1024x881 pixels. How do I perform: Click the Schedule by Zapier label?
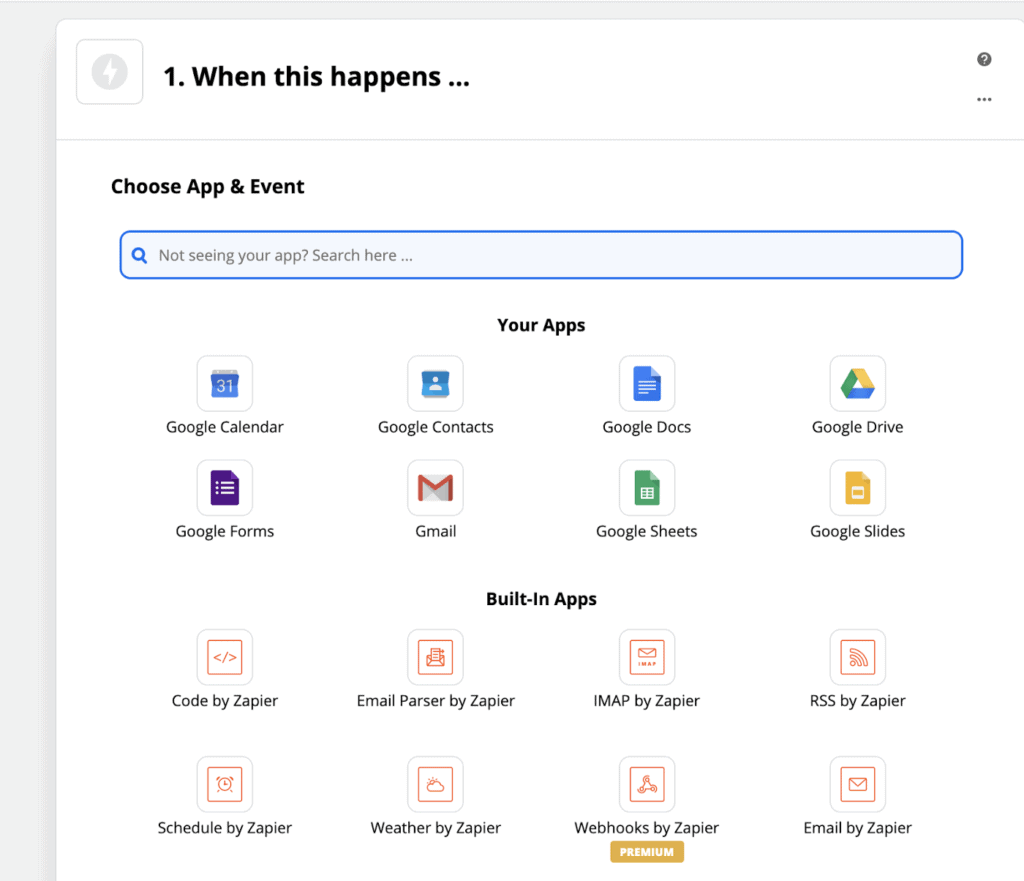click(225, 828)
